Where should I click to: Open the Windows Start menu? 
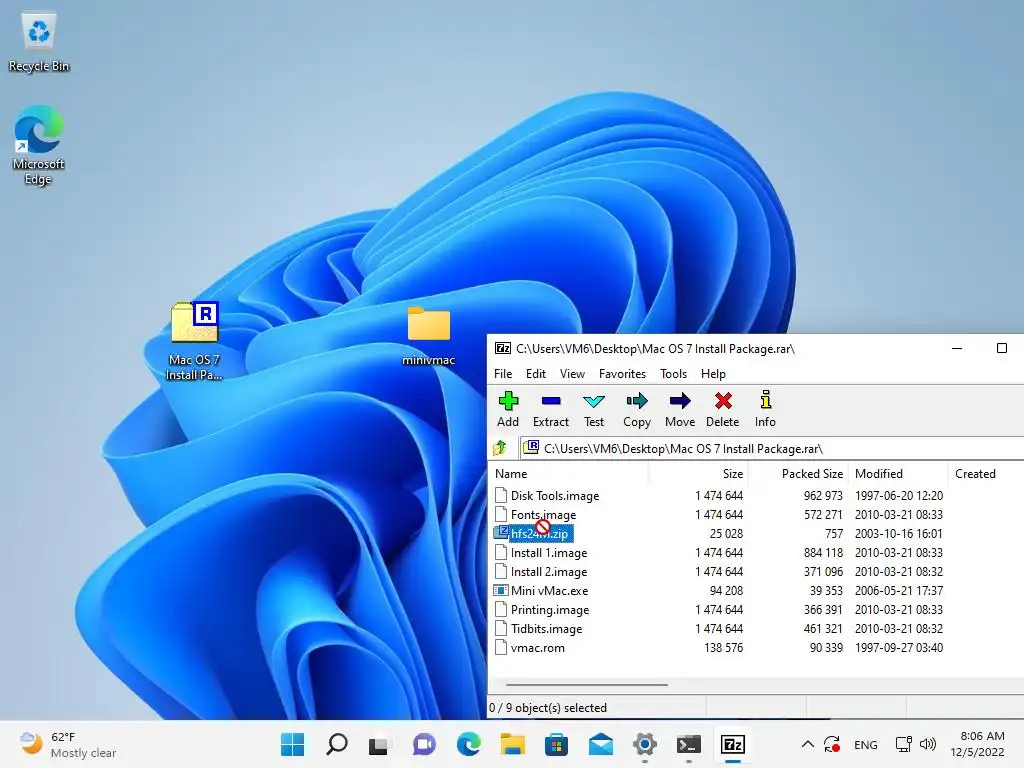click(292, 744)
